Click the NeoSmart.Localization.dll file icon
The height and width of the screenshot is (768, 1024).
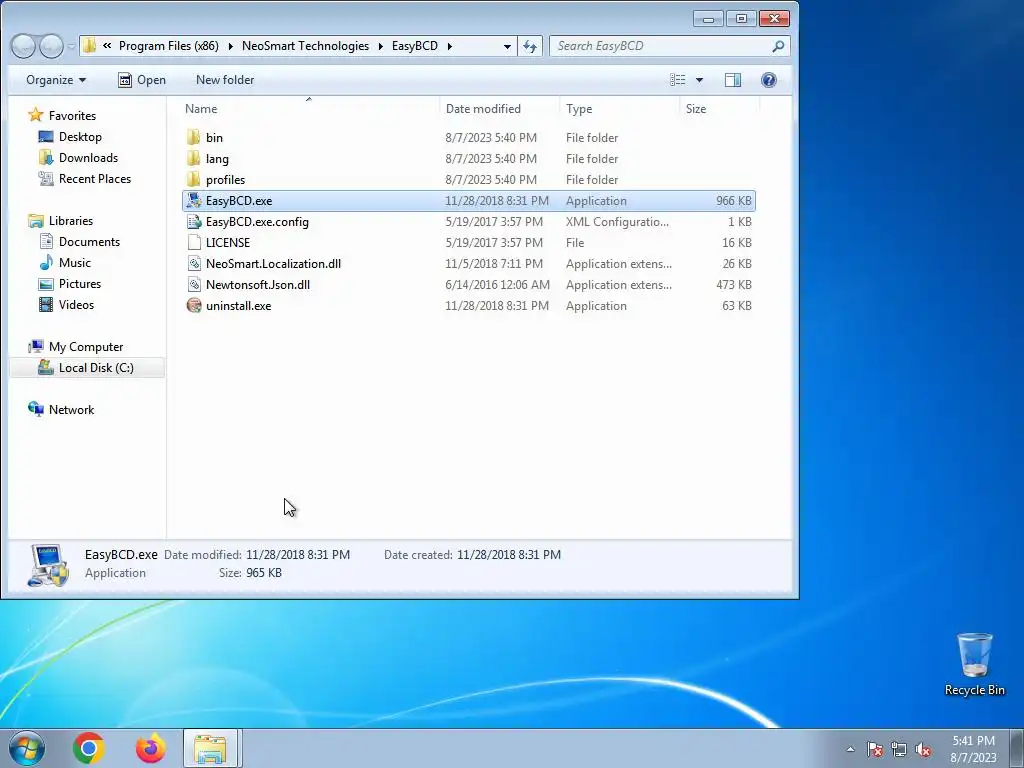(x=193, y=264)
